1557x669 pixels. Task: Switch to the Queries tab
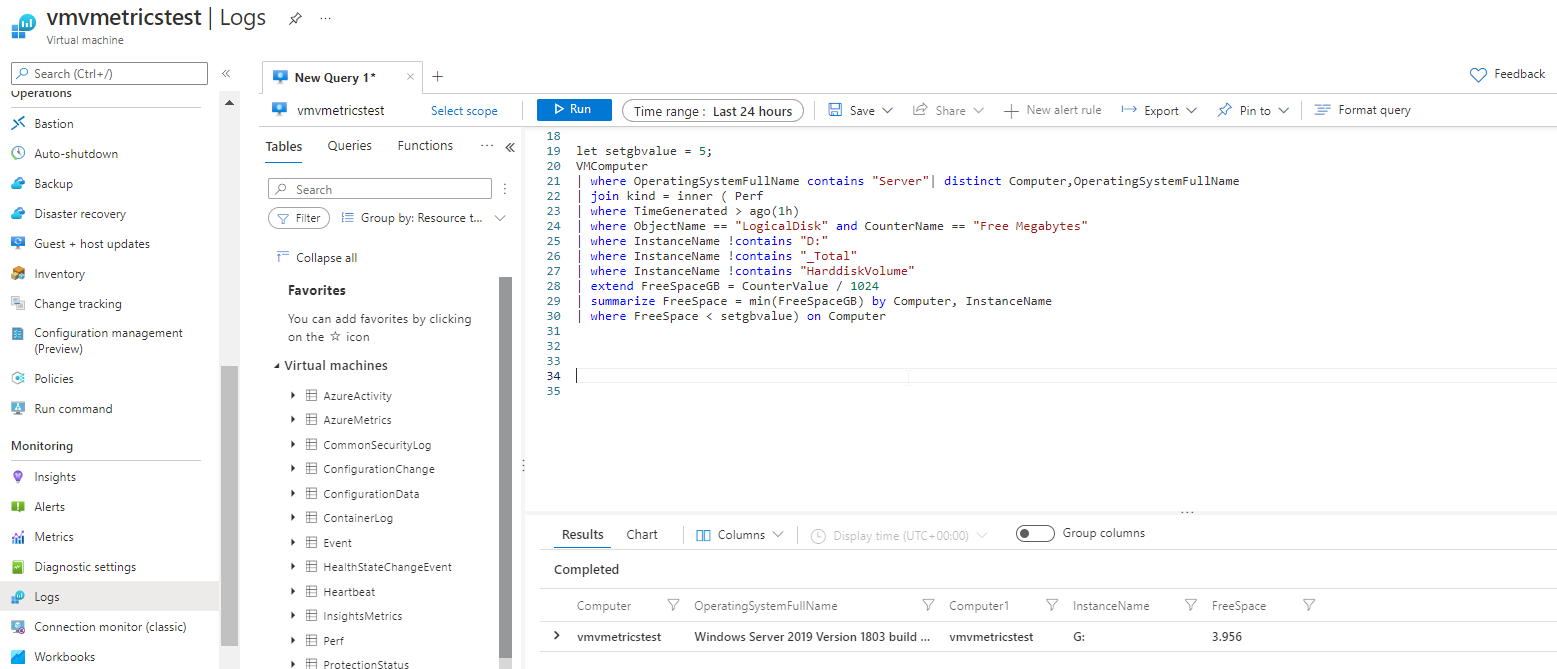[350, 146]
